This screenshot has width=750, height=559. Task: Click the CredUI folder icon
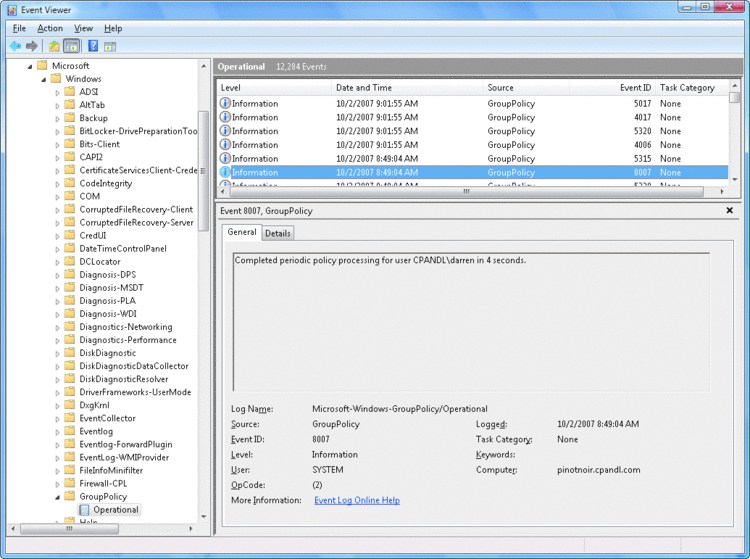(70, 235)
